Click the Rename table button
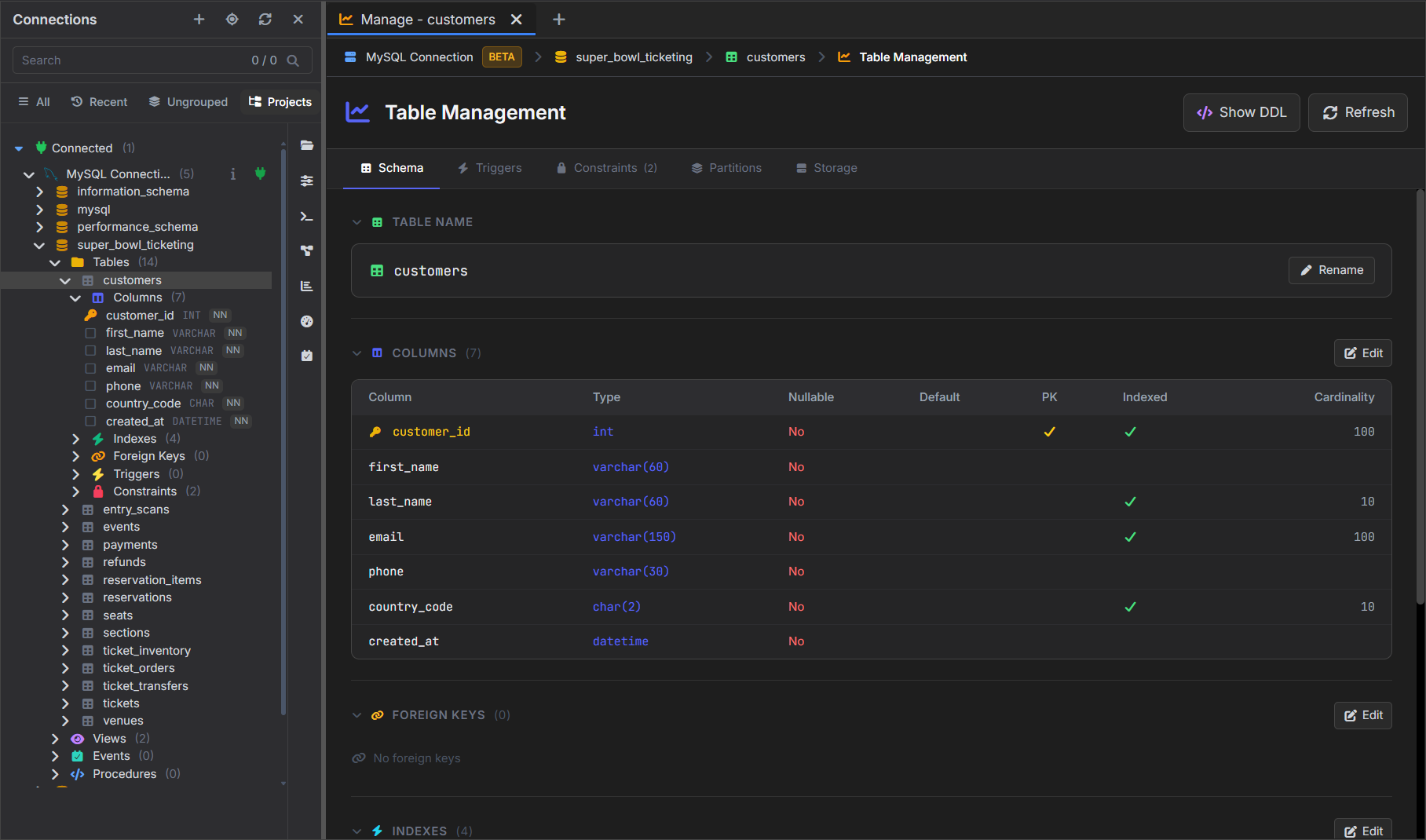Image resolution: width=1426 pixels, height=840 pixels. click(1332, 270)
